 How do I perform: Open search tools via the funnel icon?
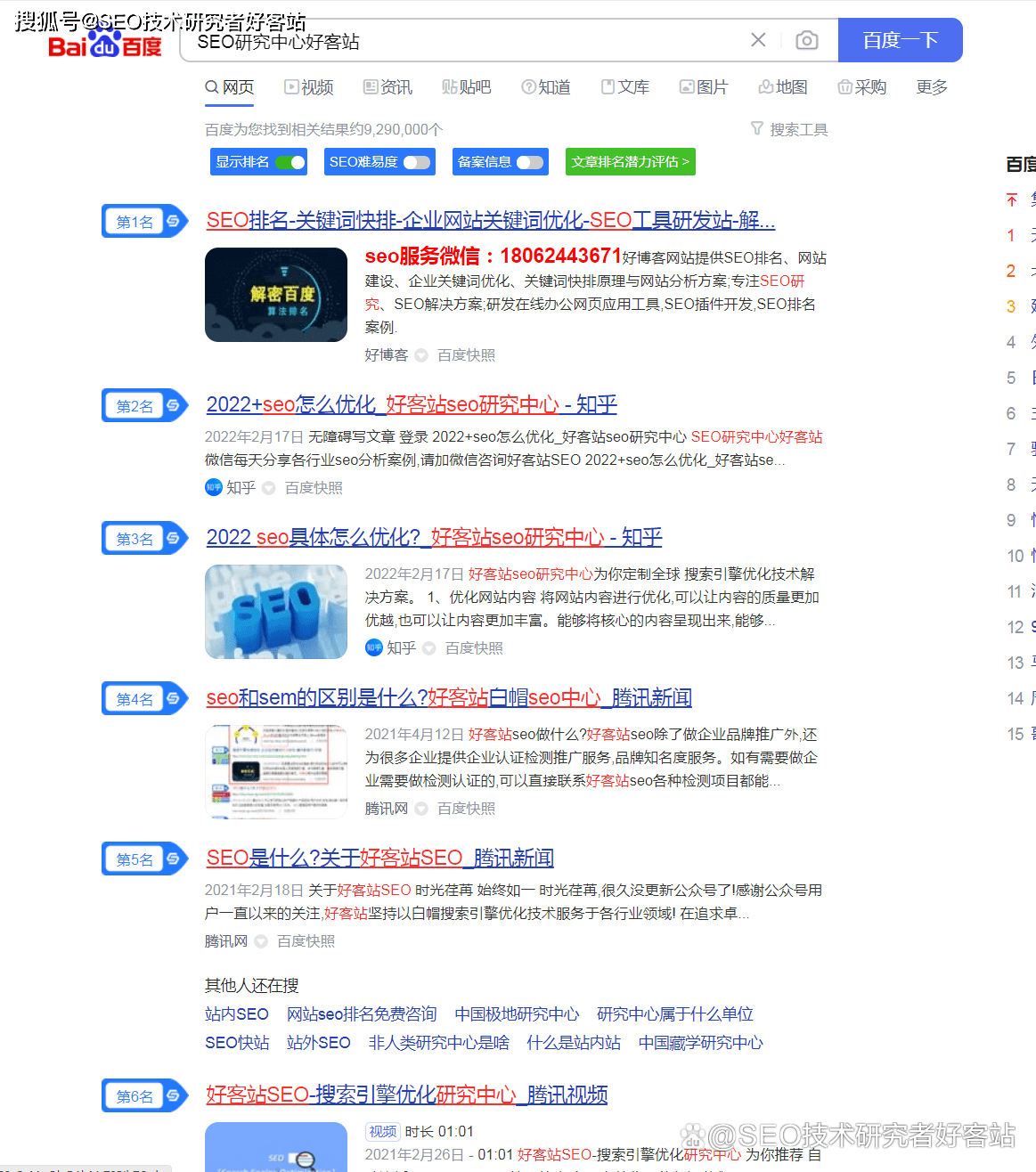point(756,128)
